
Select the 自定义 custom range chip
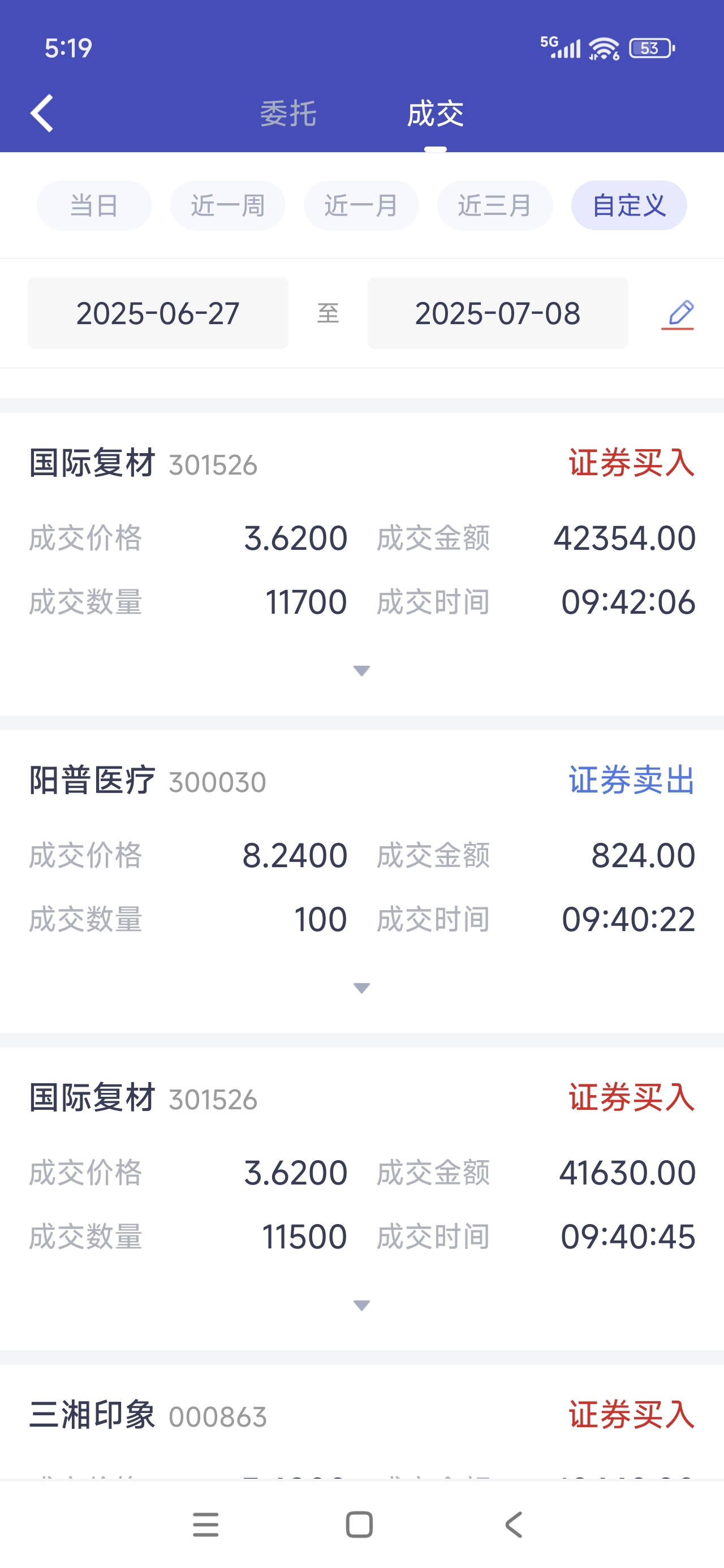tap(629, 205)
